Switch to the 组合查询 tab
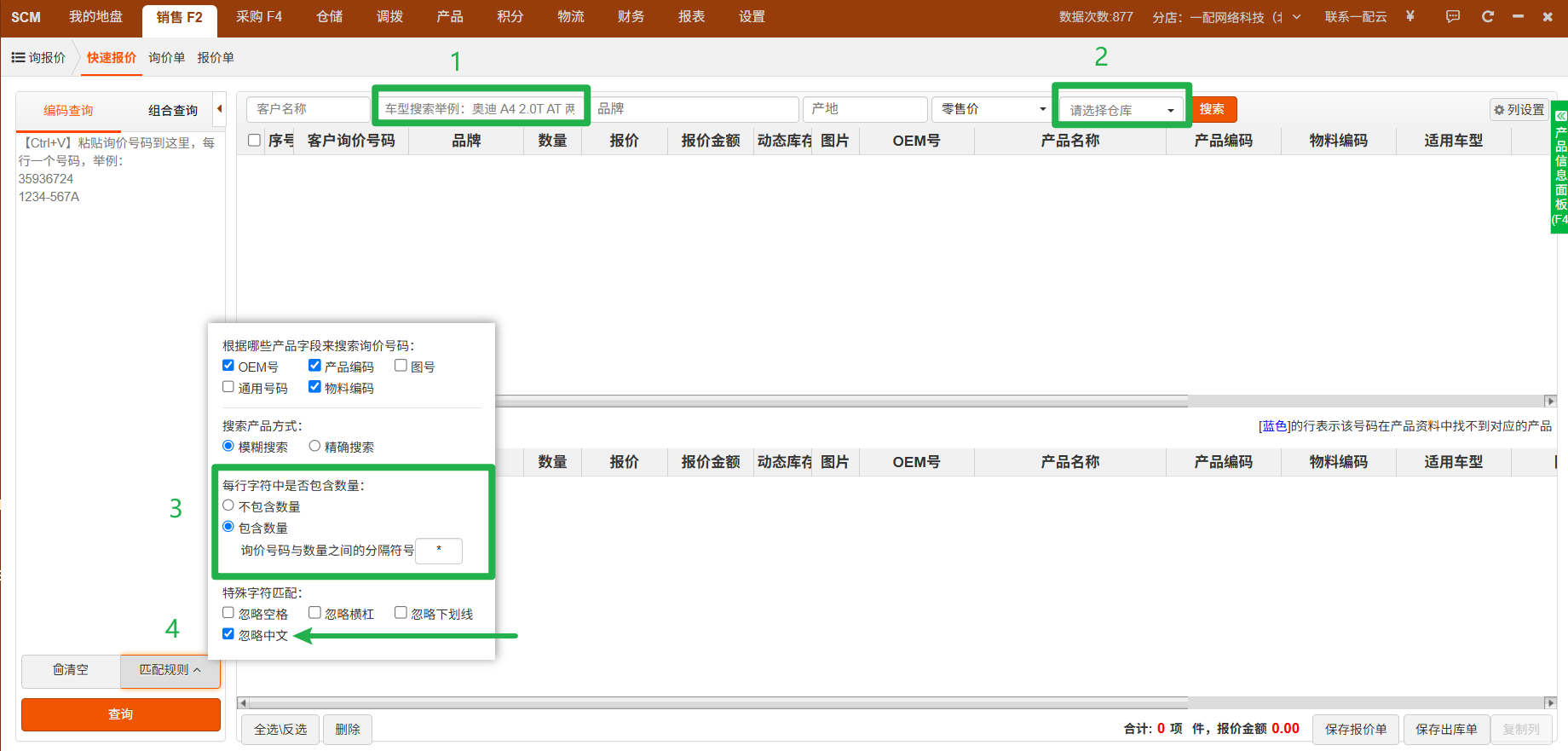1568x751 pixels. [173, 111]
